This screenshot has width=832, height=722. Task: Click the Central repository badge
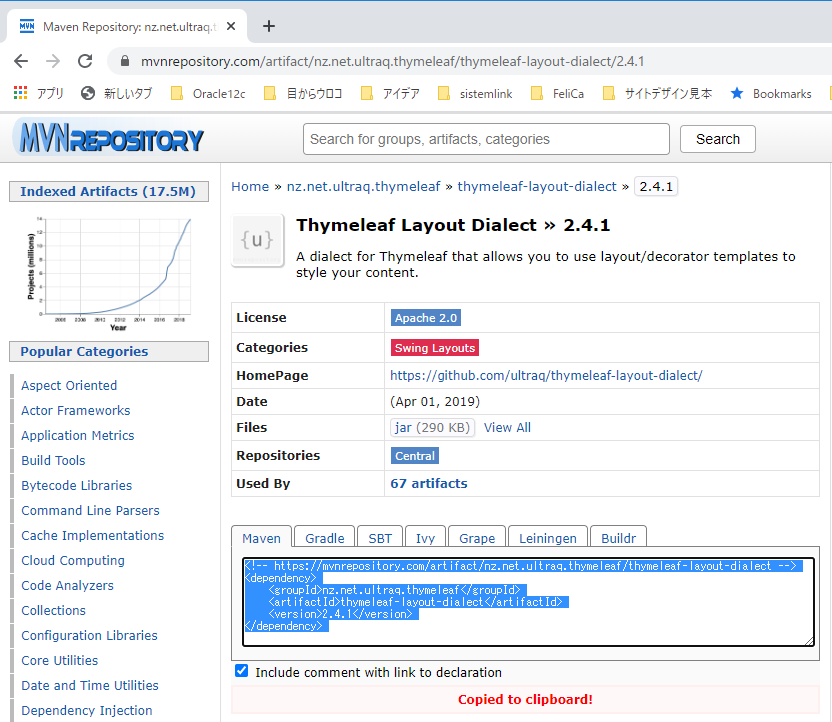point(414,456)
